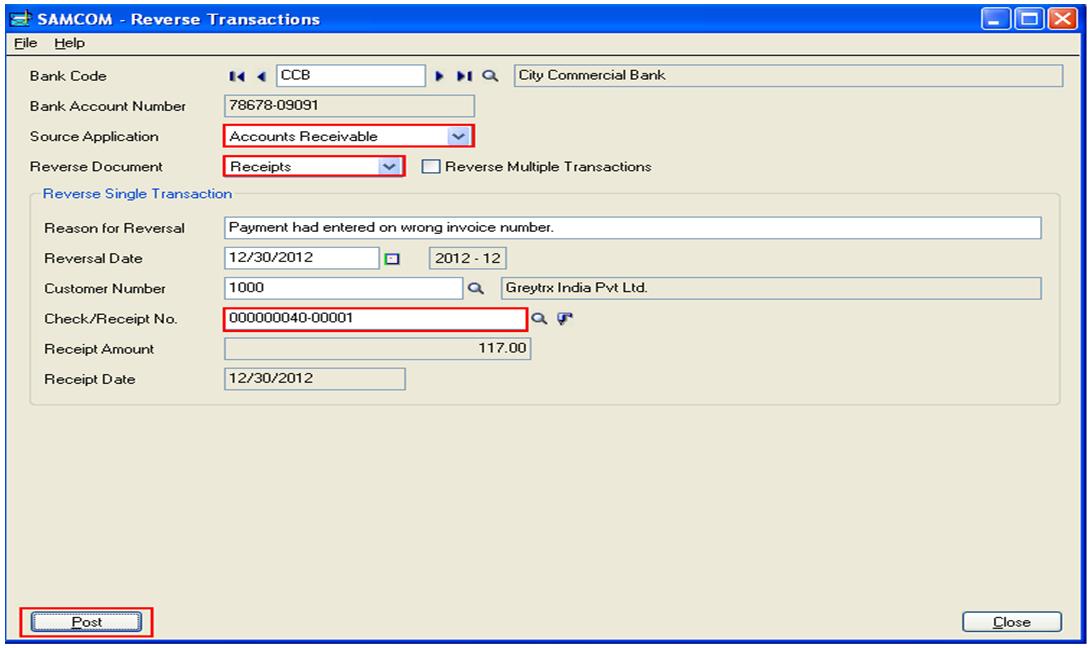
Task: Click the Receipt Amount field showing 117.00
Action: [378, 349]
